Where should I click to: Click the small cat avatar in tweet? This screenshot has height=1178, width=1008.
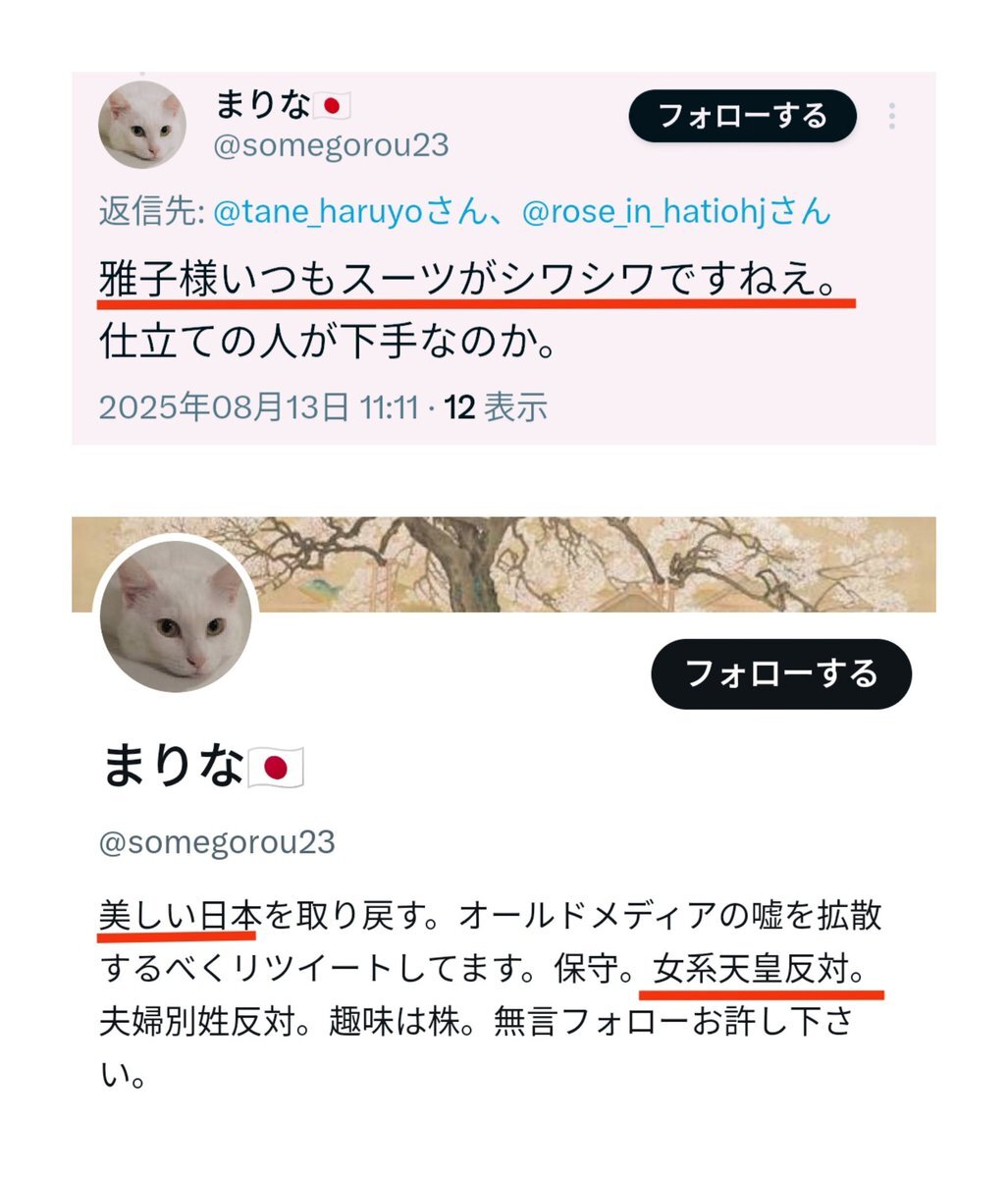tap(143, 125)
